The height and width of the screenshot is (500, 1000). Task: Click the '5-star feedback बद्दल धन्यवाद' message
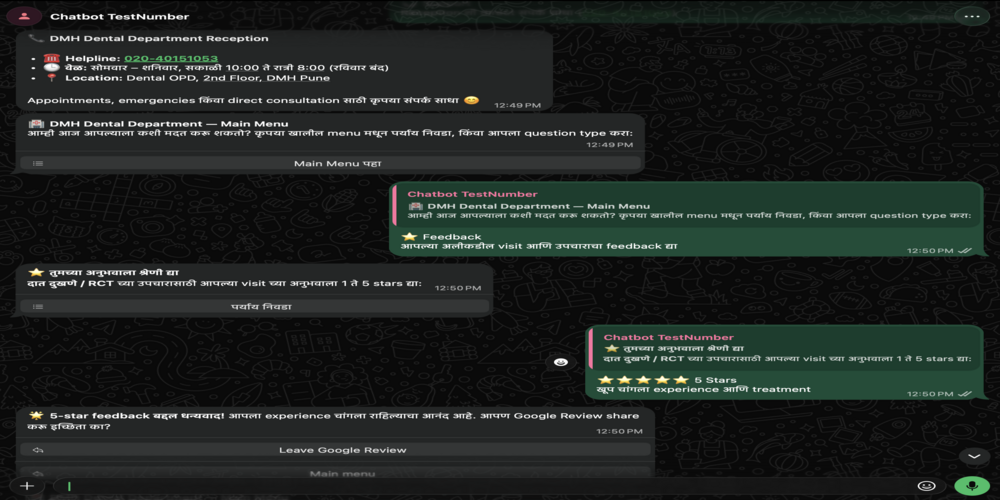click(x=334, y=421)
